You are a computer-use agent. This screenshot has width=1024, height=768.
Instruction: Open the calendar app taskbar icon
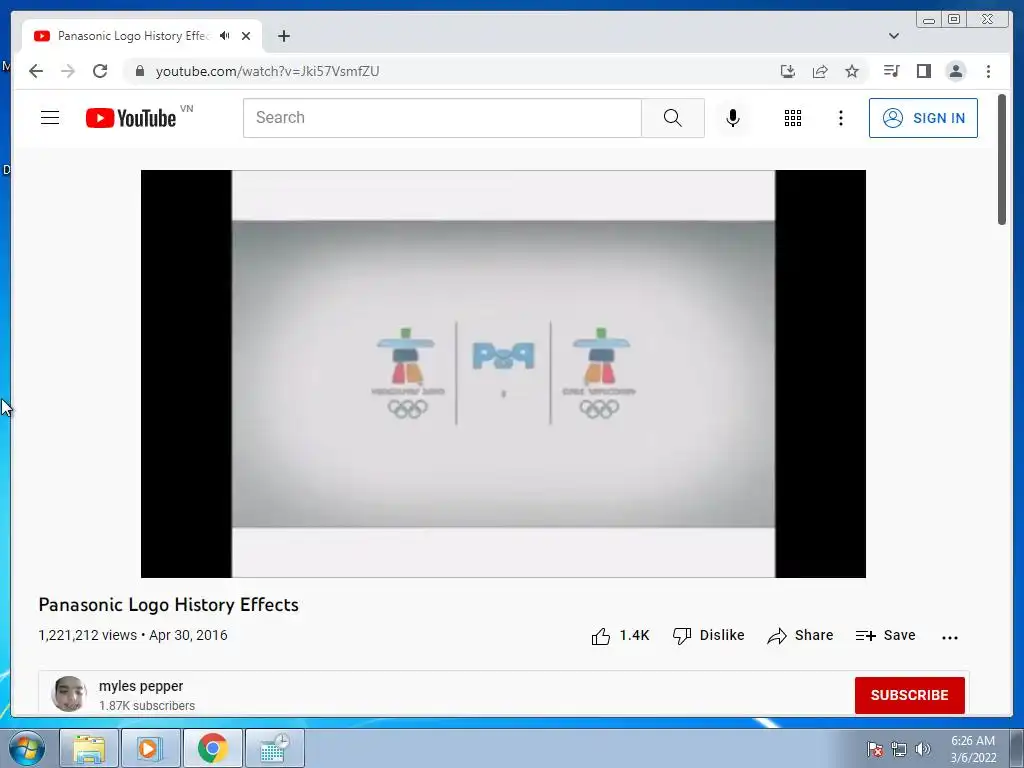(x=274, y=748)
